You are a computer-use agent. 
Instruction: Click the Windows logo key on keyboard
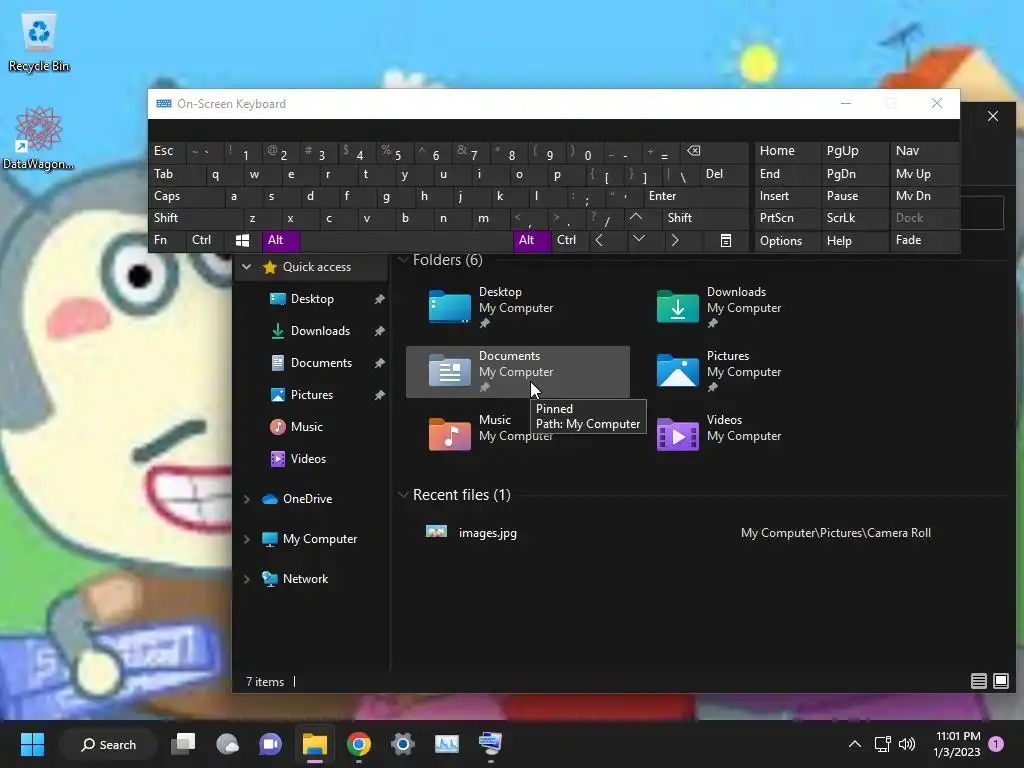pyautogui.click(x=242, y=240)
